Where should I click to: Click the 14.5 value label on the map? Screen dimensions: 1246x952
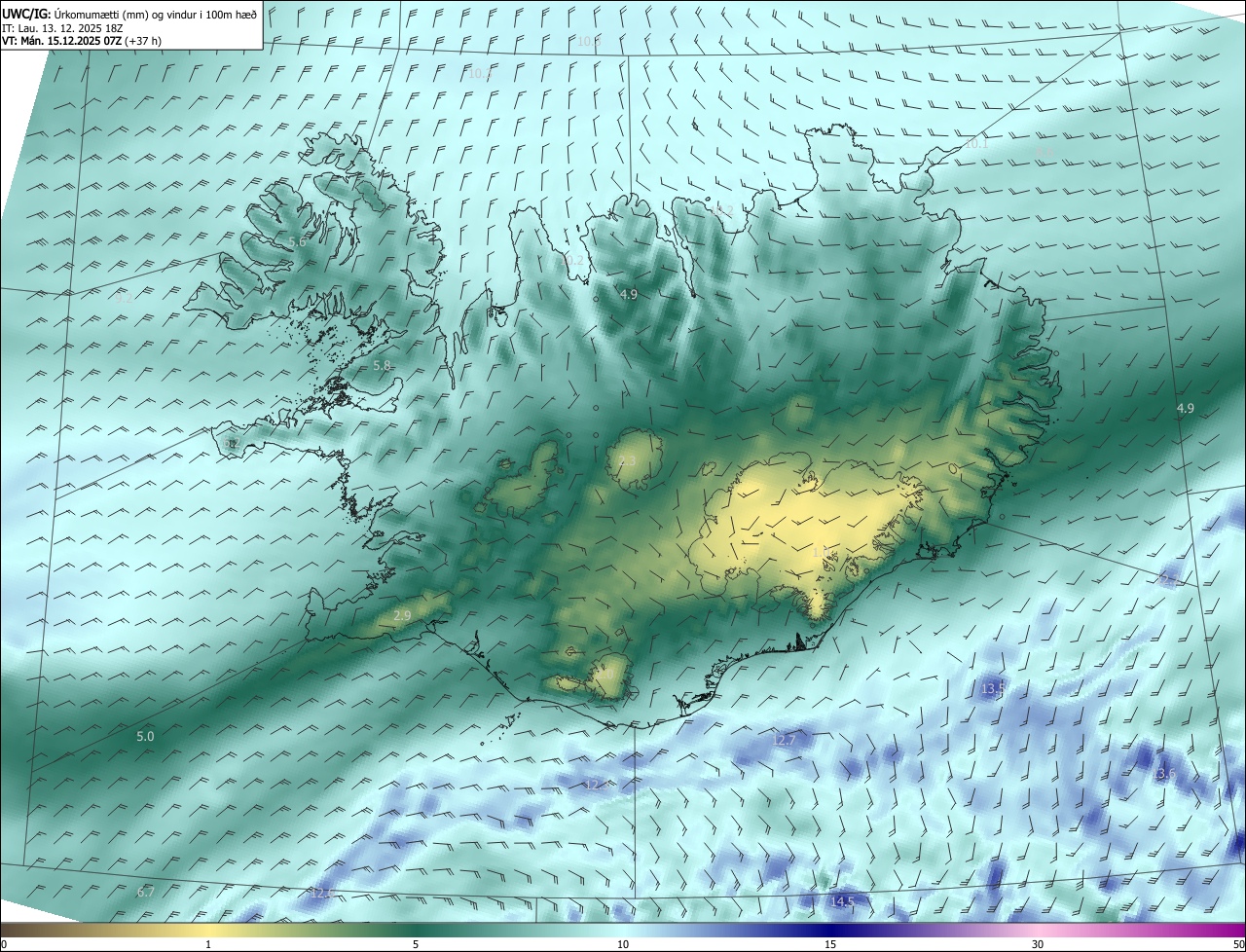pyautogui.click(x=842, y=902)
